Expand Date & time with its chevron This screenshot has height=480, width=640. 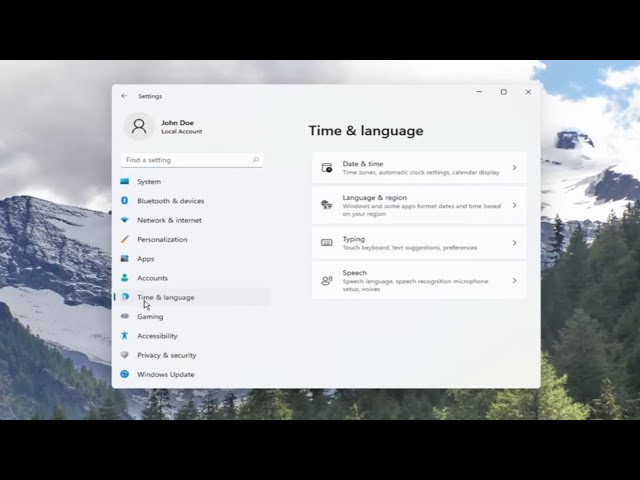tap(515, 168)
